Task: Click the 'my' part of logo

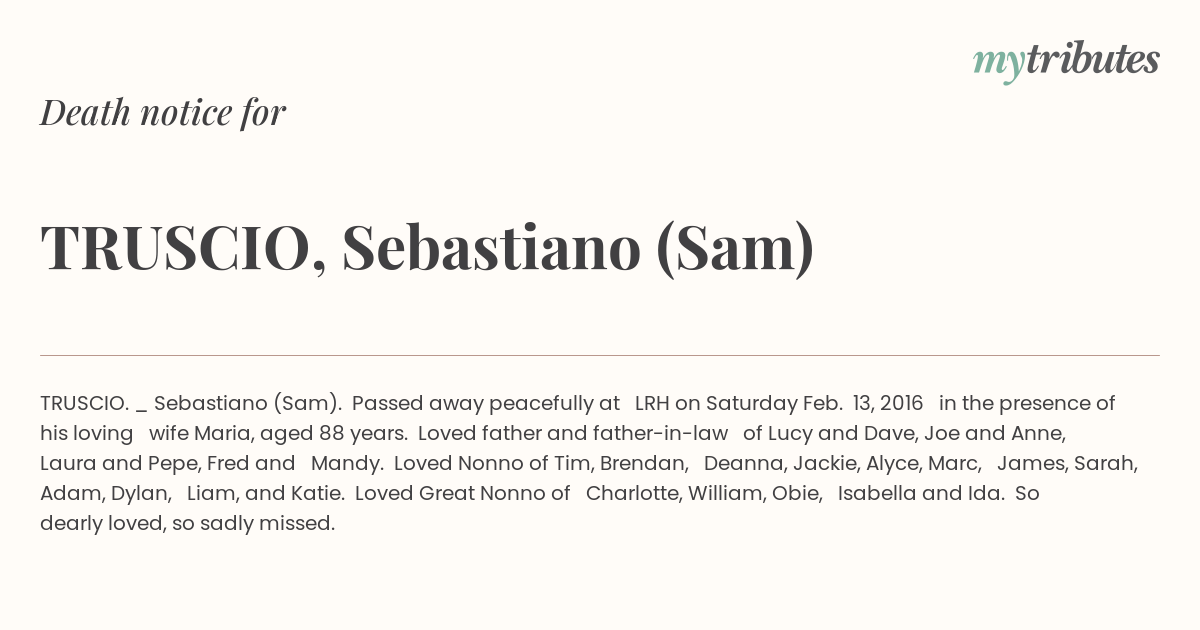Action: 998,64
